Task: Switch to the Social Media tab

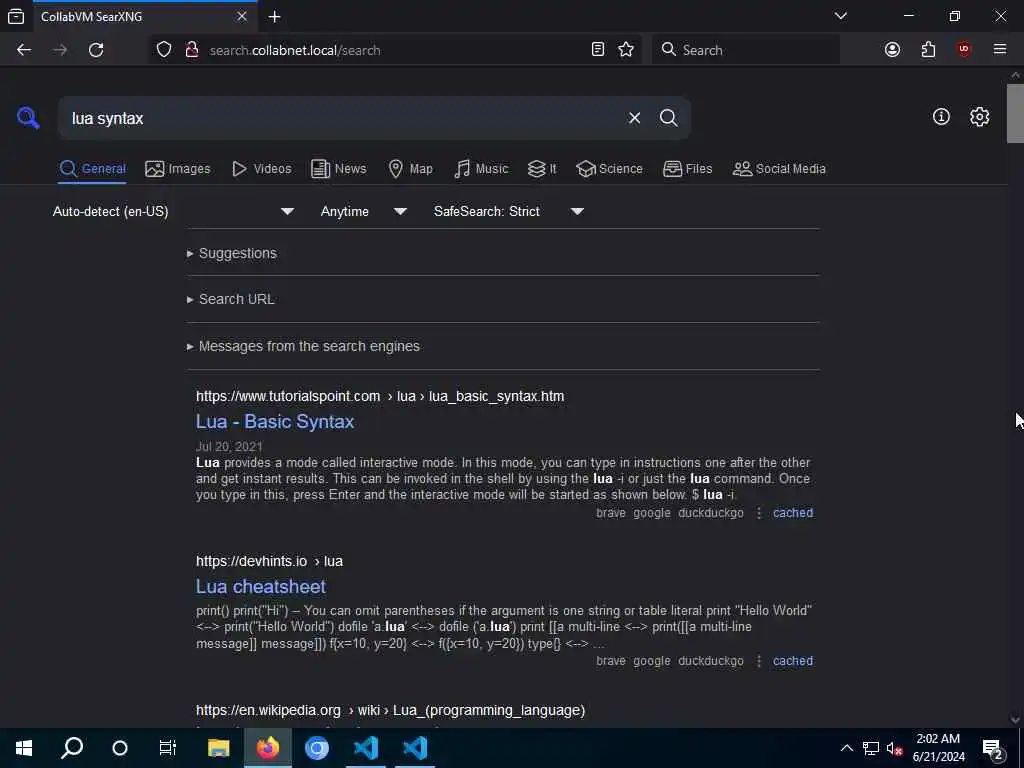Action: 779,168
